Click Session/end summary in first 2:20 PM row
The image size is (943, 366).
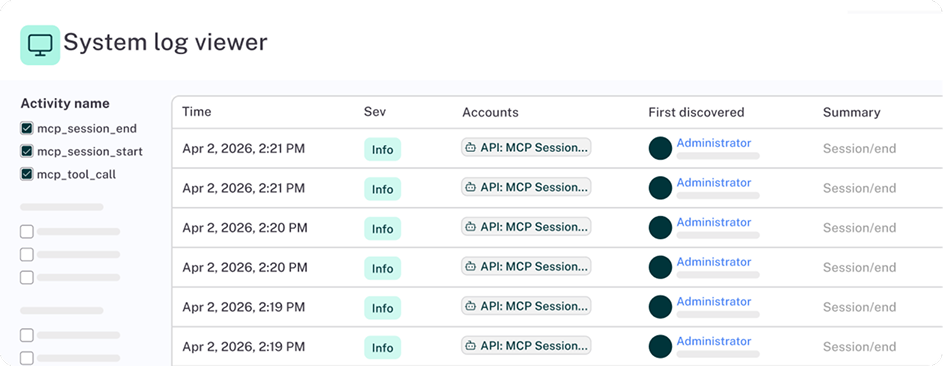coord(859,228)
